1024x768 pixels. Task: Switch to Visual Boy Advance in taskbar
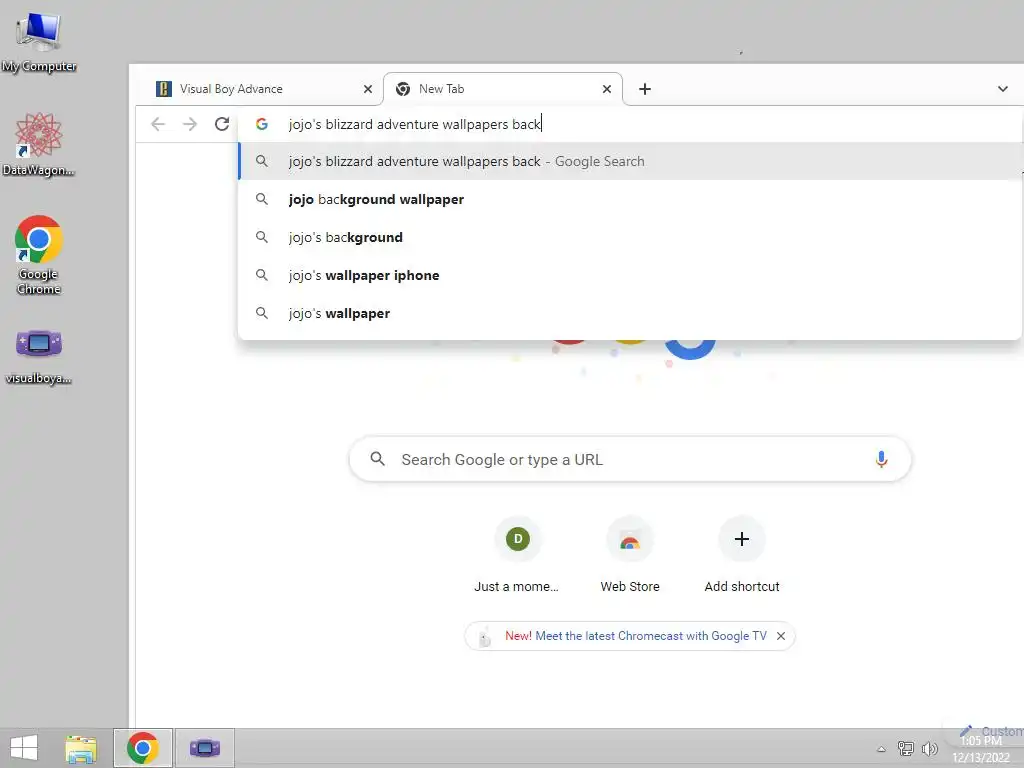click(x=204, y=748)
